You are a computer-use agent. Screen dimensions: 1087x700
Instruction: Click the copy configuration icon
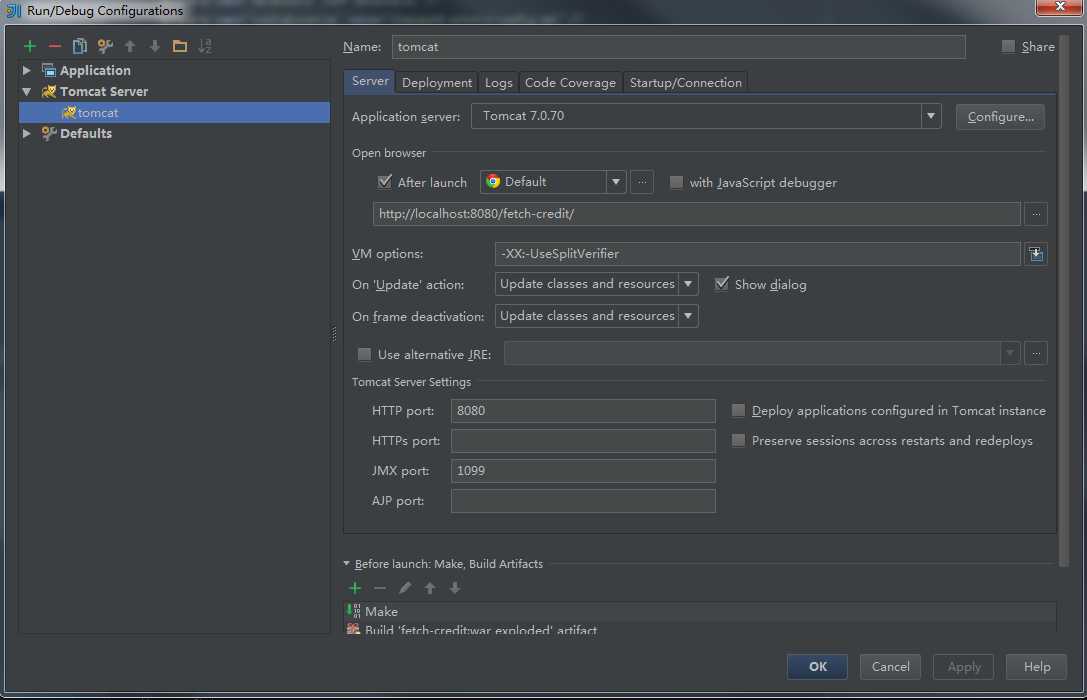pos(80,46)
